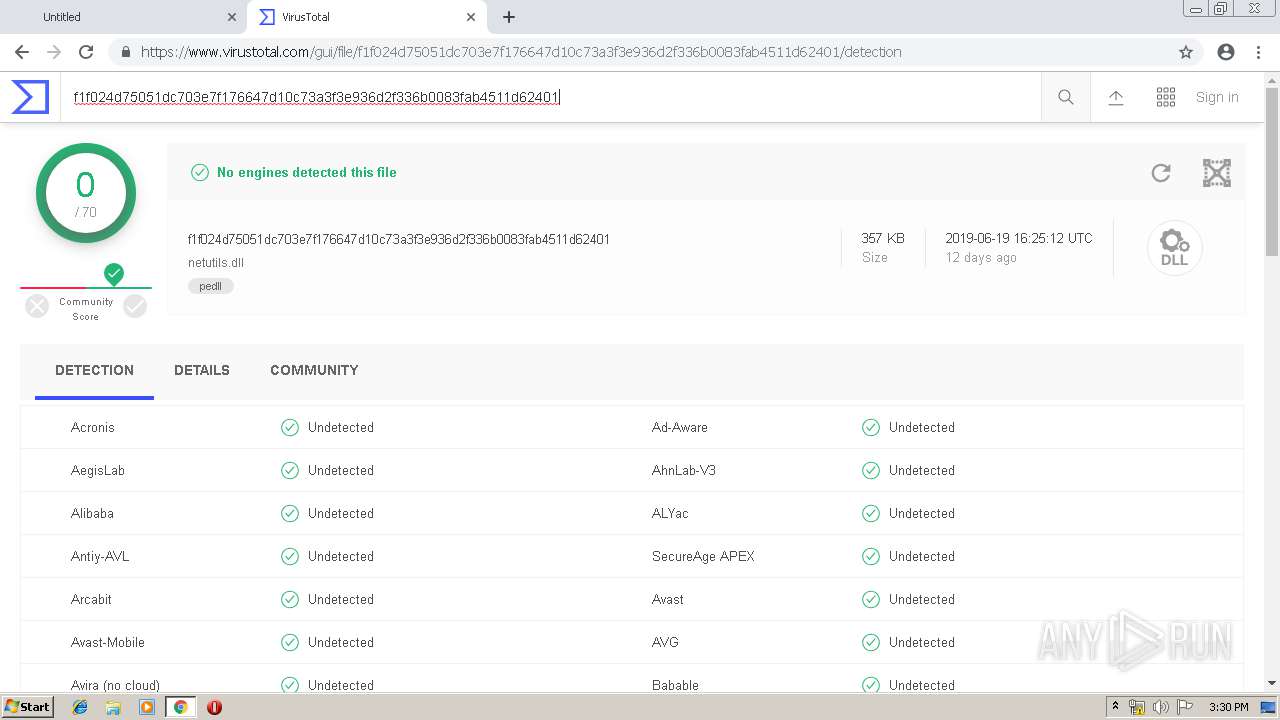The width and height of the screenshot is (1280, 720).
Task: Vote negative with the X community icon
Action: pos(37,306)
